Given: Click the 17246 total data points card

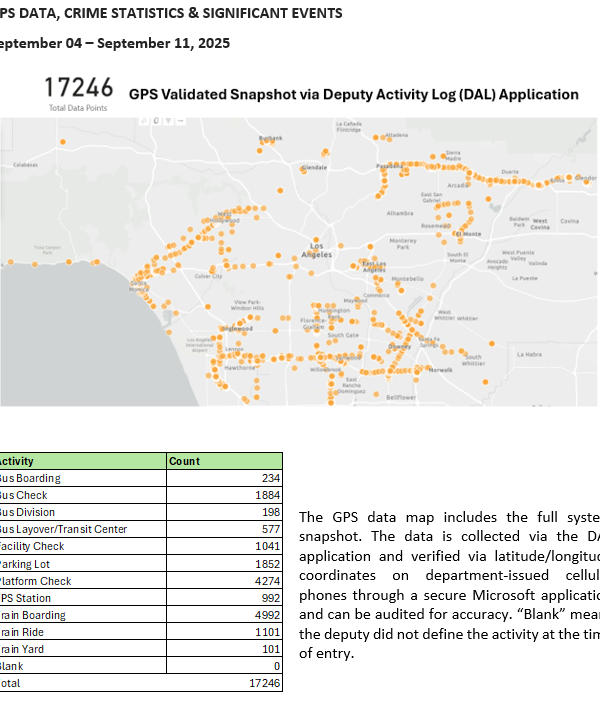Looking at the screenshot, I should tap(80, 92).
